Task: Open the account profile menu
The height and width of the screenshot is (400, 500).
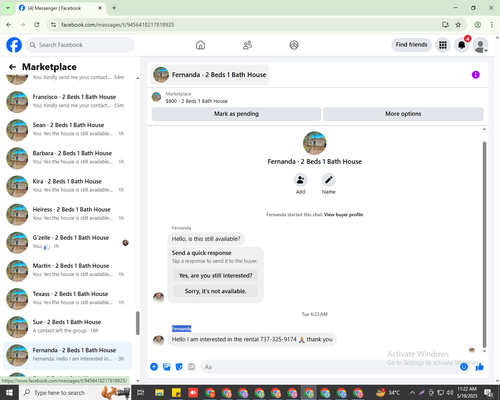Action: [x=481, y=45]
